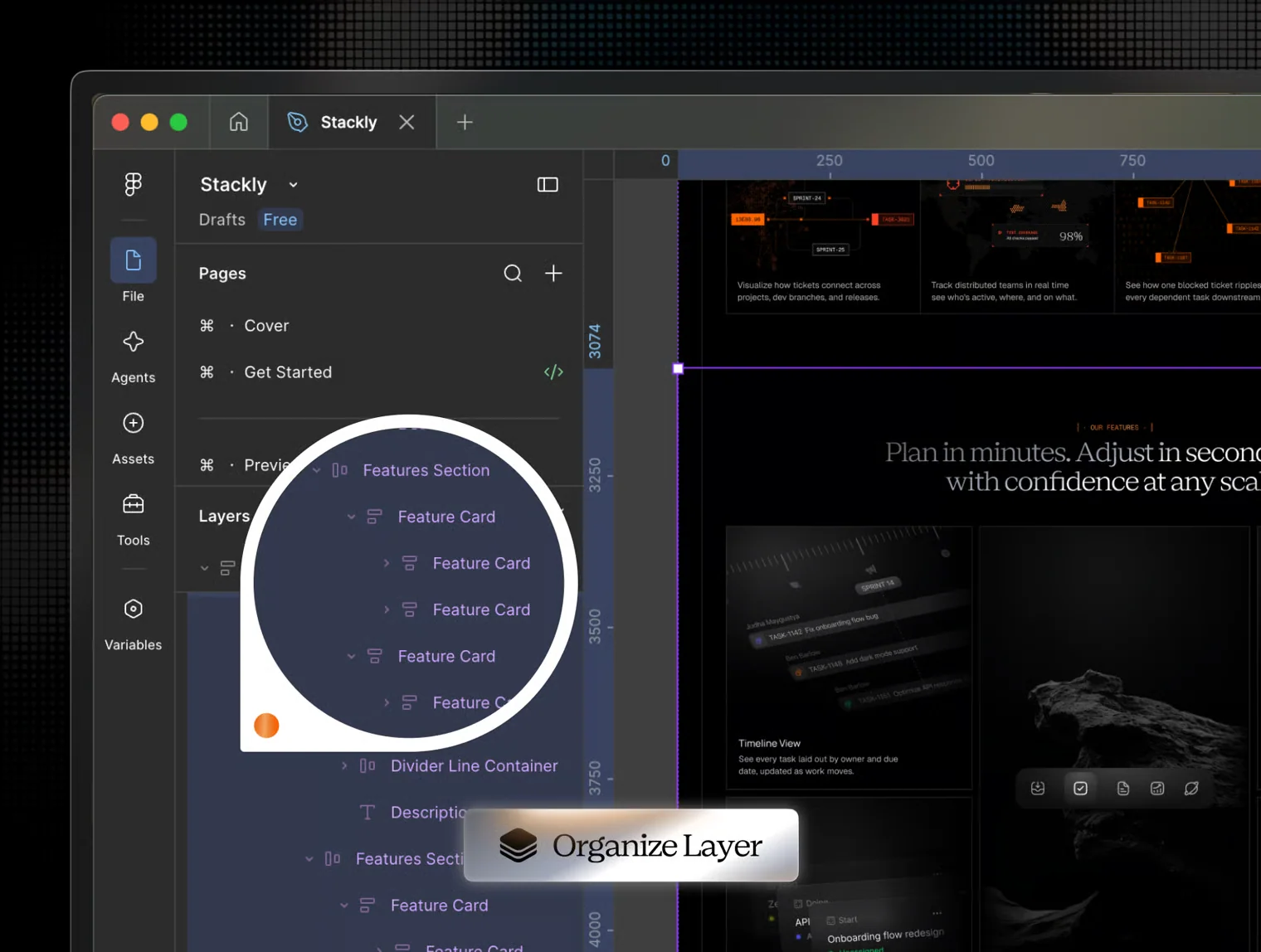Switch to the Variables panel

pyautogui.click(x=133, y=624)
